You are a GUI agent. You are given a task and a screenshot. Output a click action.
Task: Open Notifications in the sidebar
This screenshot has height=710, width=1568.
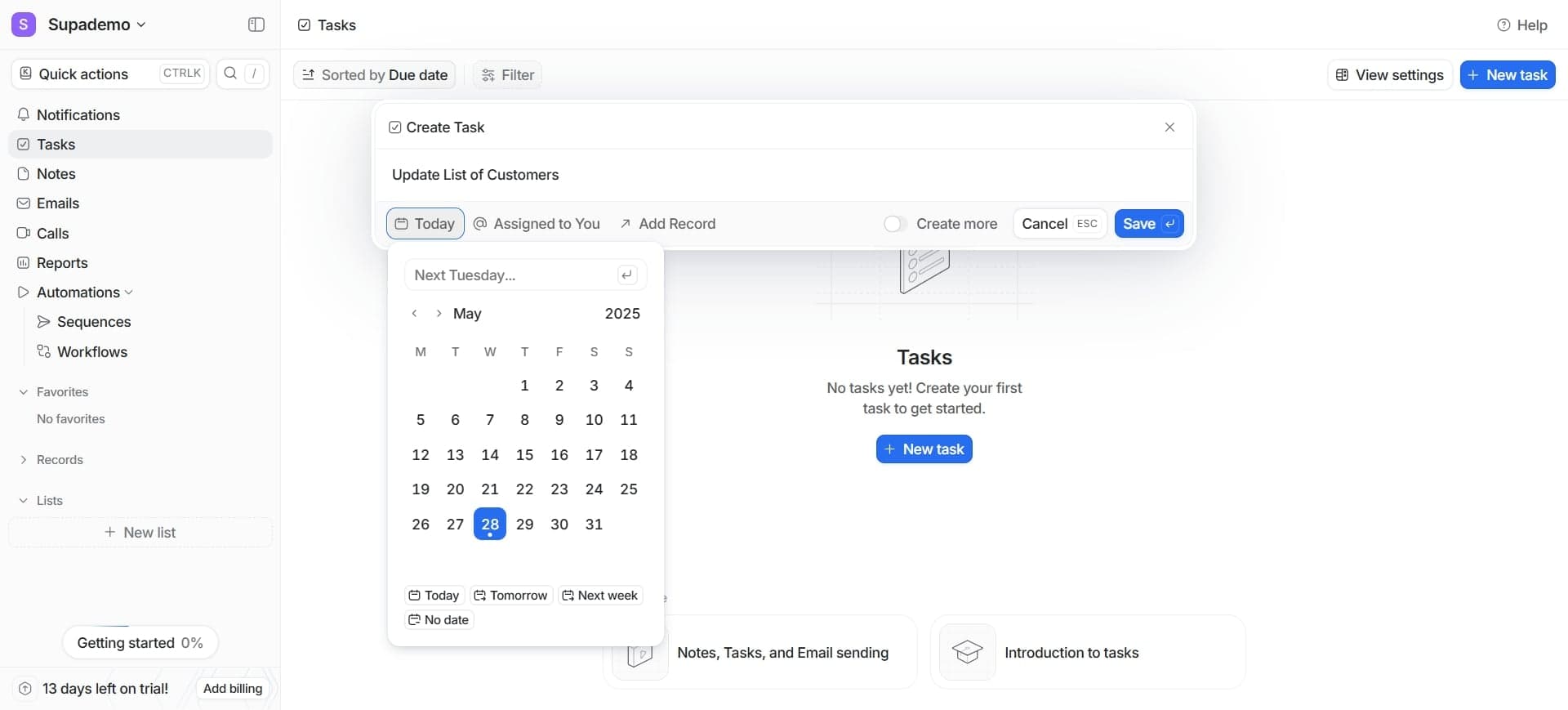[140, 114]
